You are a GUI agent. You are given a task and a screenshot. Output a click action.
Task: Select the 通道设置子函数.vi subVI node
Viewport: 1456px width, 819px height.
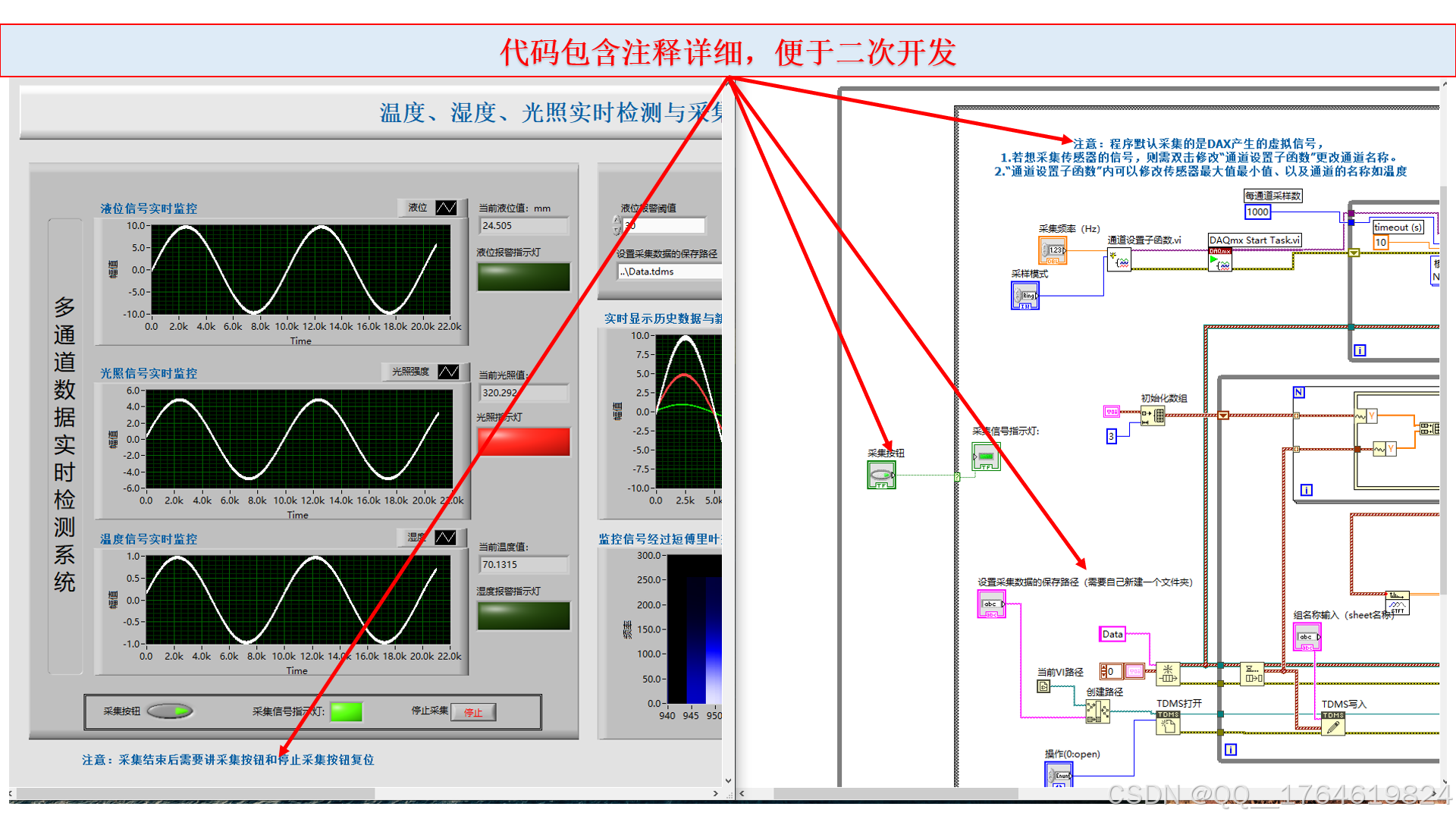point(1119,261)
